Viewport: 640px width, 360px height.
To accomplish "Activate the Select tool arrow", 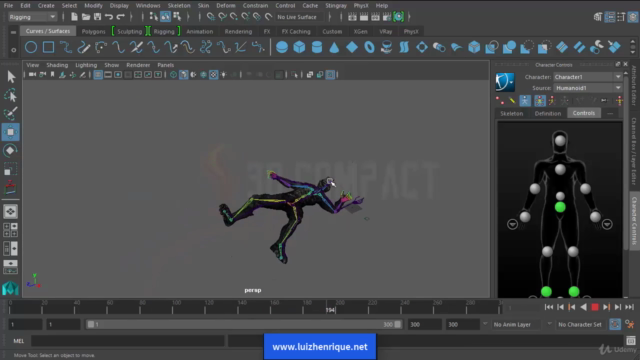I will 11,77.
